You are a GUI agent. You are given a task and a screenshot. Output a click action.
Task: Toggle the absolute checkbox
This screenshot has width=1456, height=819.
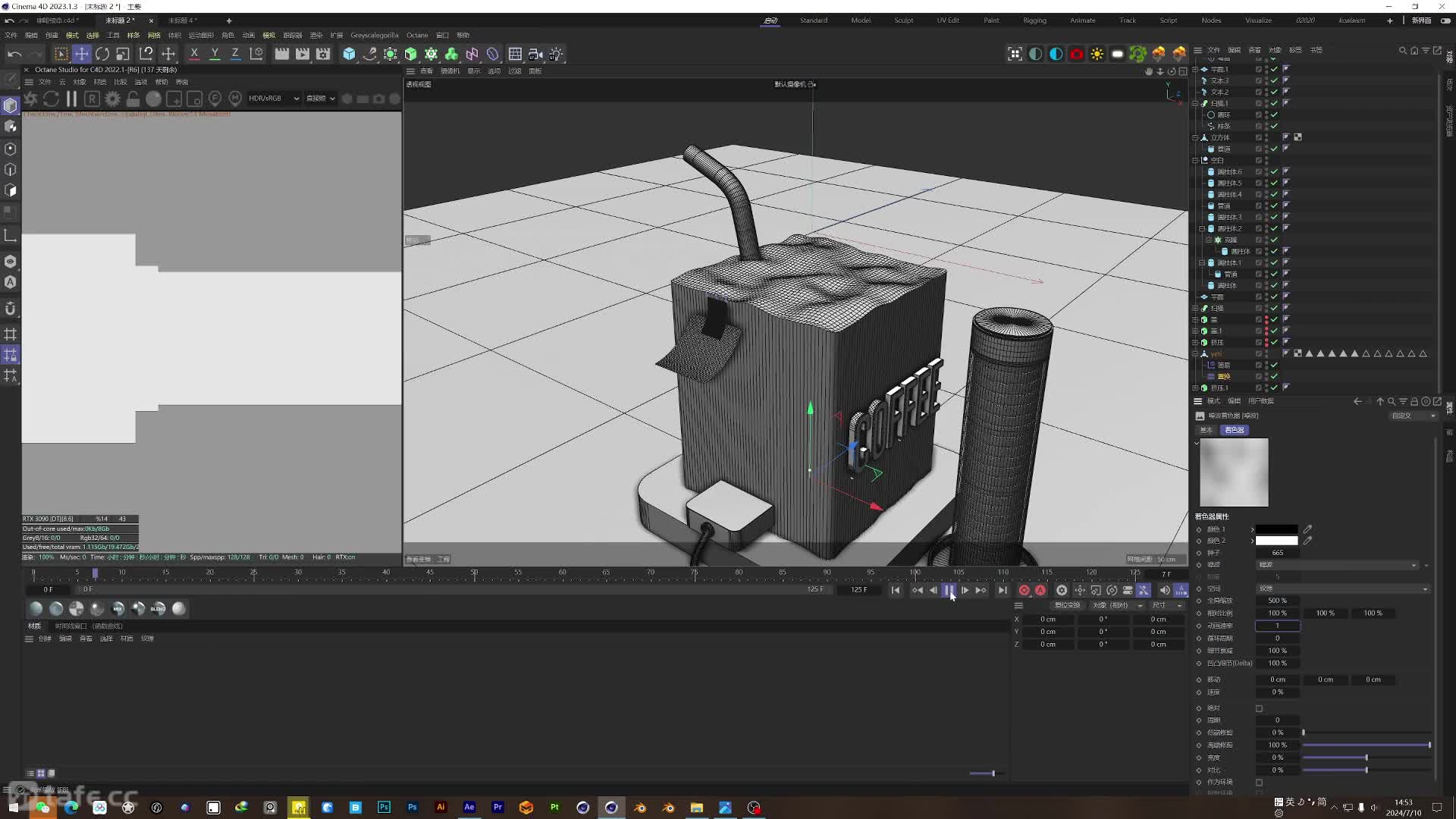point(1260,708)
